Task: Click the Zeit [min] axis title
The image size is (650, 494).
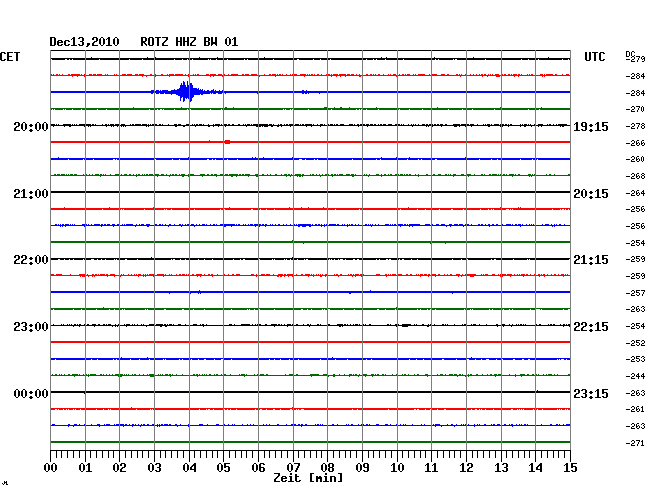Action: [x=308, y=478]
